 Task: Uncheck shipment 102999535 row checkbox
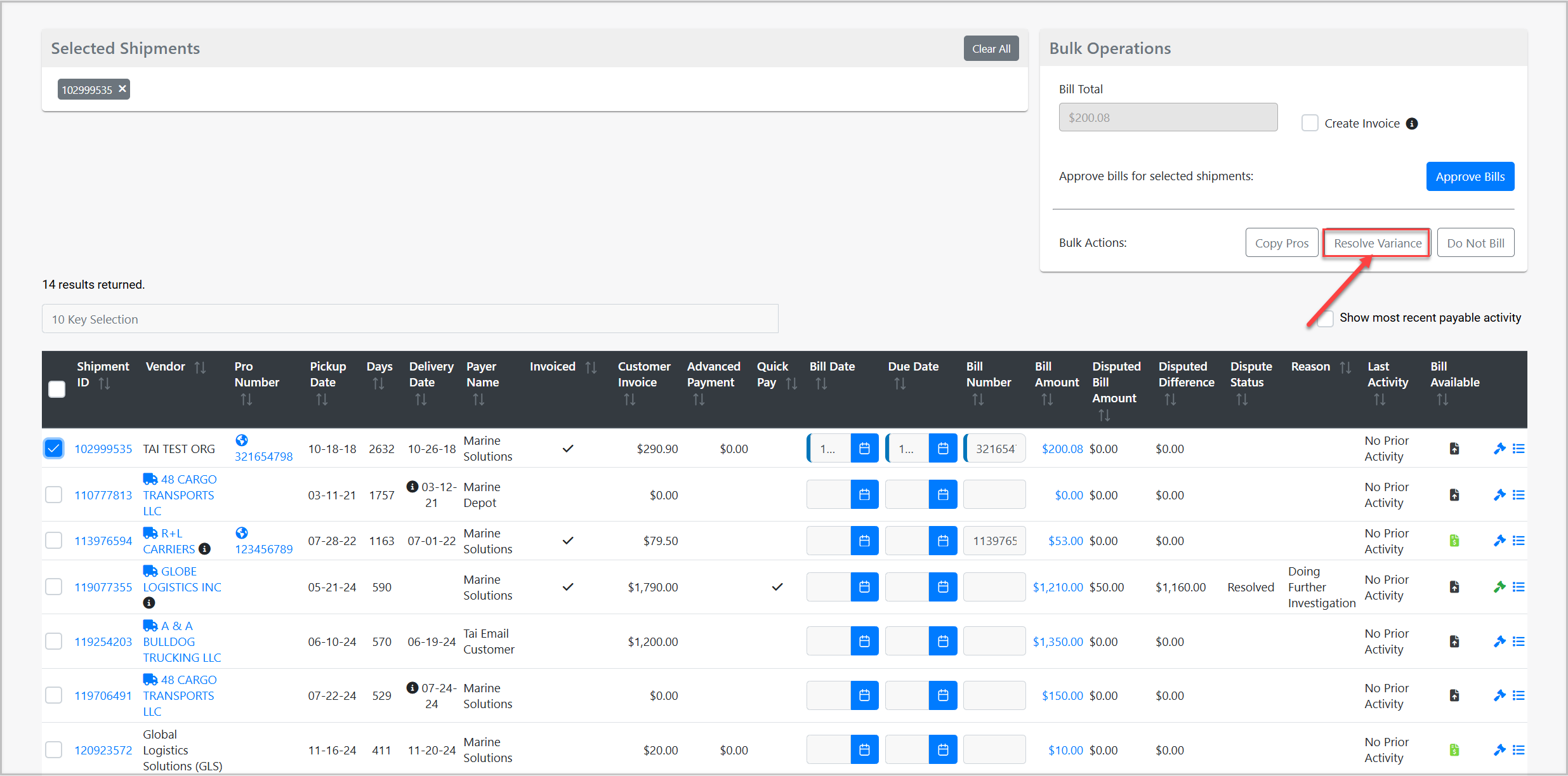click(x=54, y=449)
